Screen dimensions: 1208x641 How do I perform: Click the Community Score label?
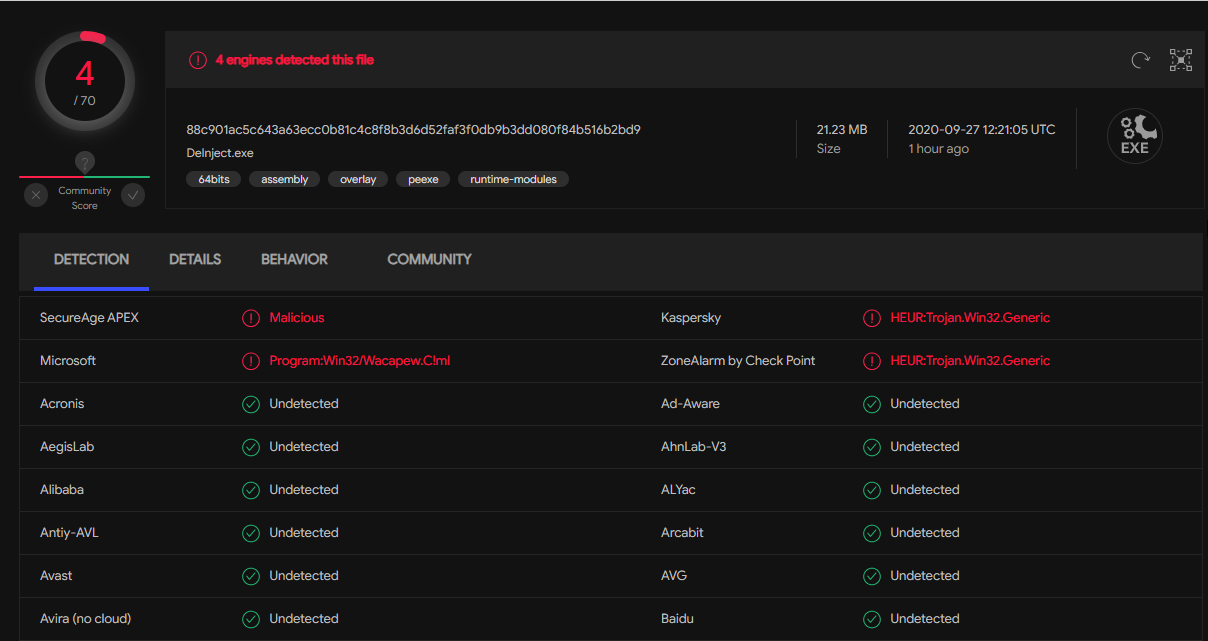85,198
